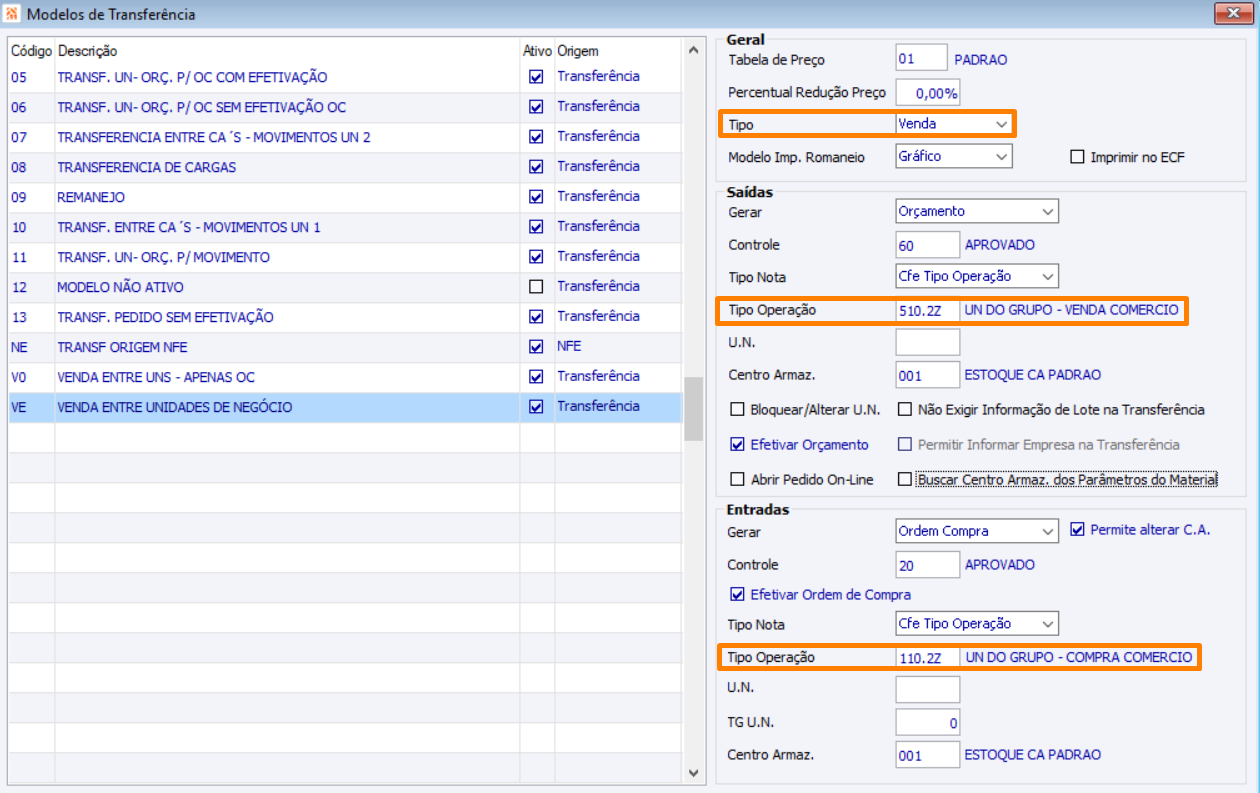Select row TRANSF. PEDIDO SEM EFETIVAÇÃO
This screenshot has height=793, width=1260.
(345, 317)
